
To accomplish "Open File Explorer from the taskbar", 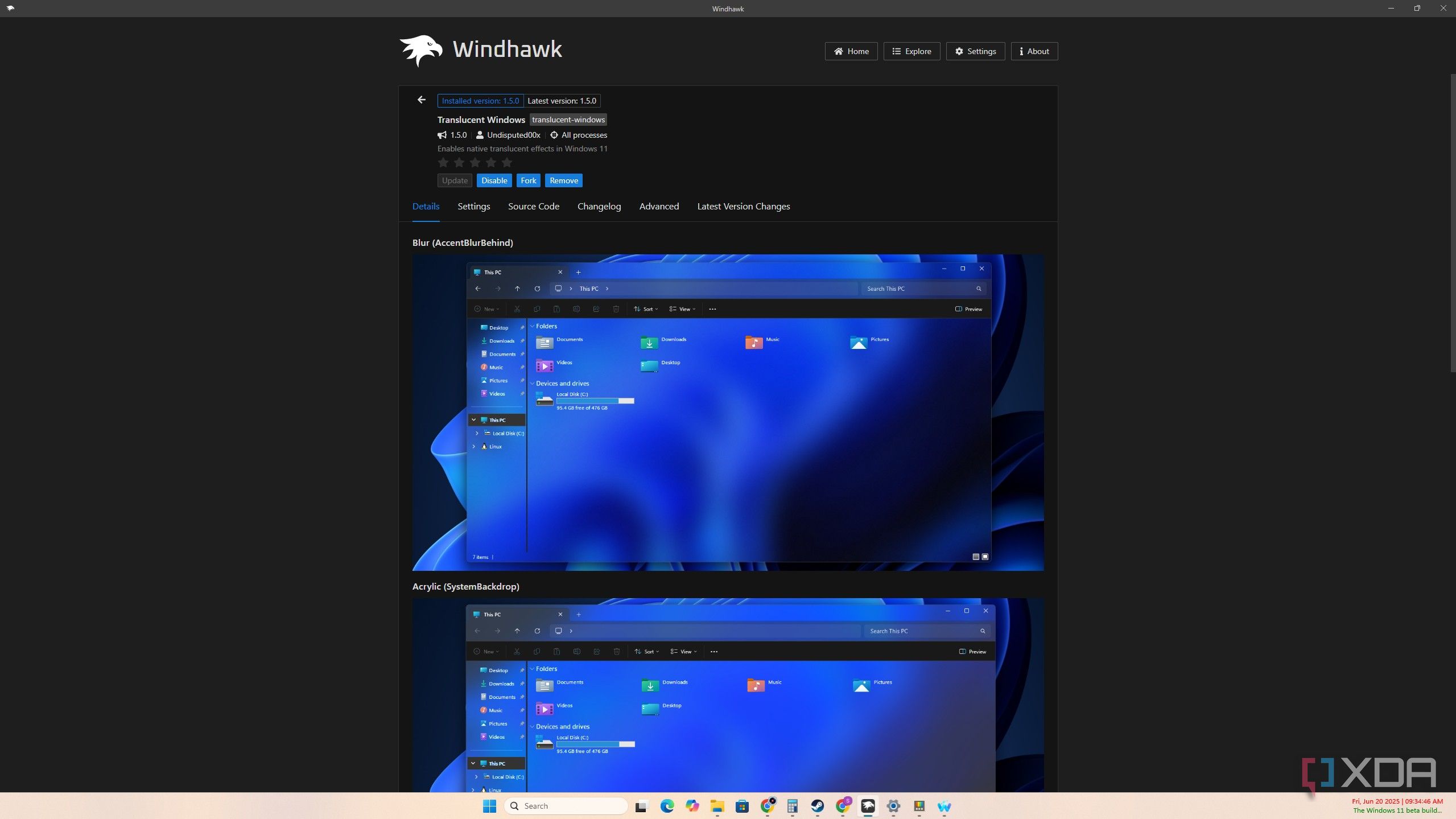I will point(717,806).
